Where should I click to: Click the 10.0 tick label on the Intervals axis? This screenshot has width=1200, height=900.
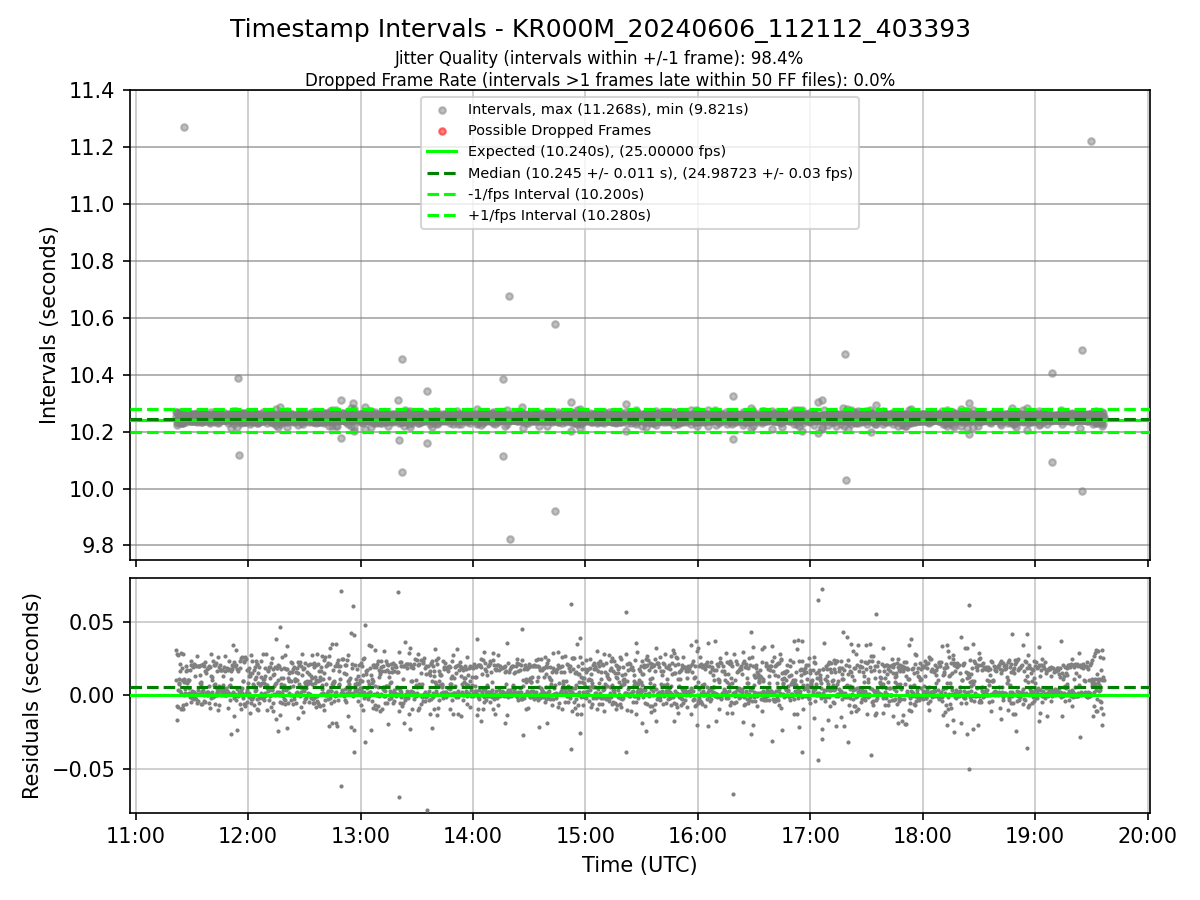pyautogui.click(x=92, y=490)
